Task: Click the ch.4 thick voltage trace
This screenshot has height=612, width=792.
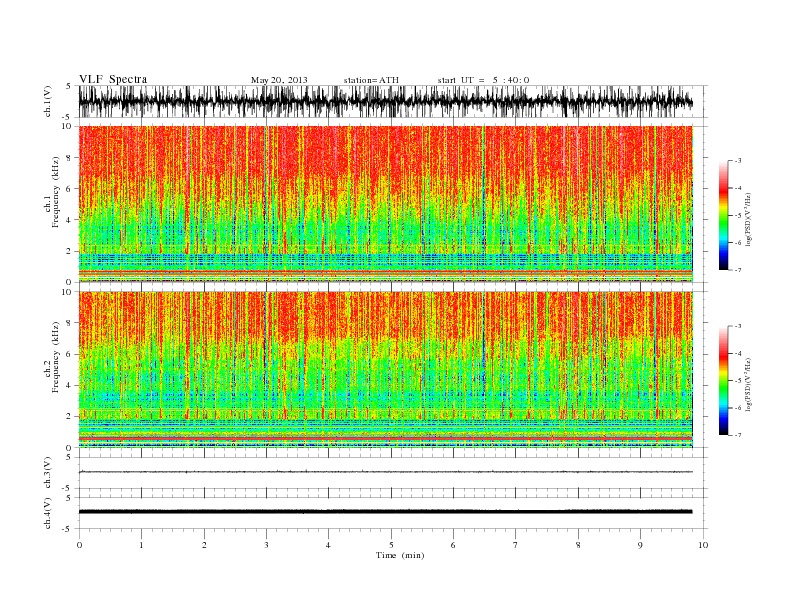Action: (x=386, y=512)
